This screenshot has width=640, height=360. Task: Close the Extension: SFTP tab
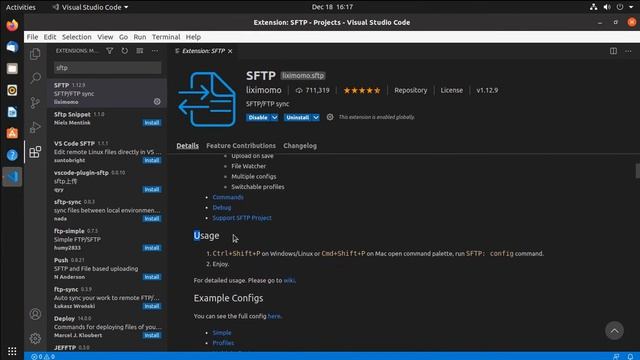(230, 51)
